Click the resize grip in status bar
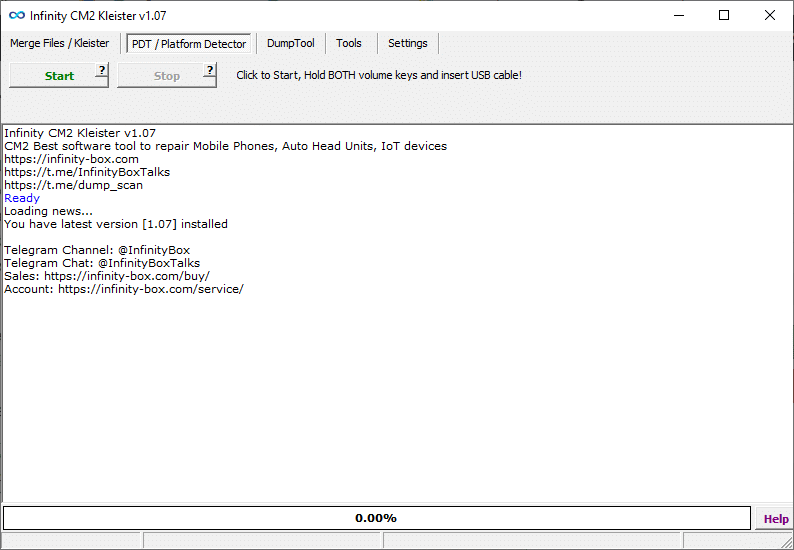 click(787, 543)
